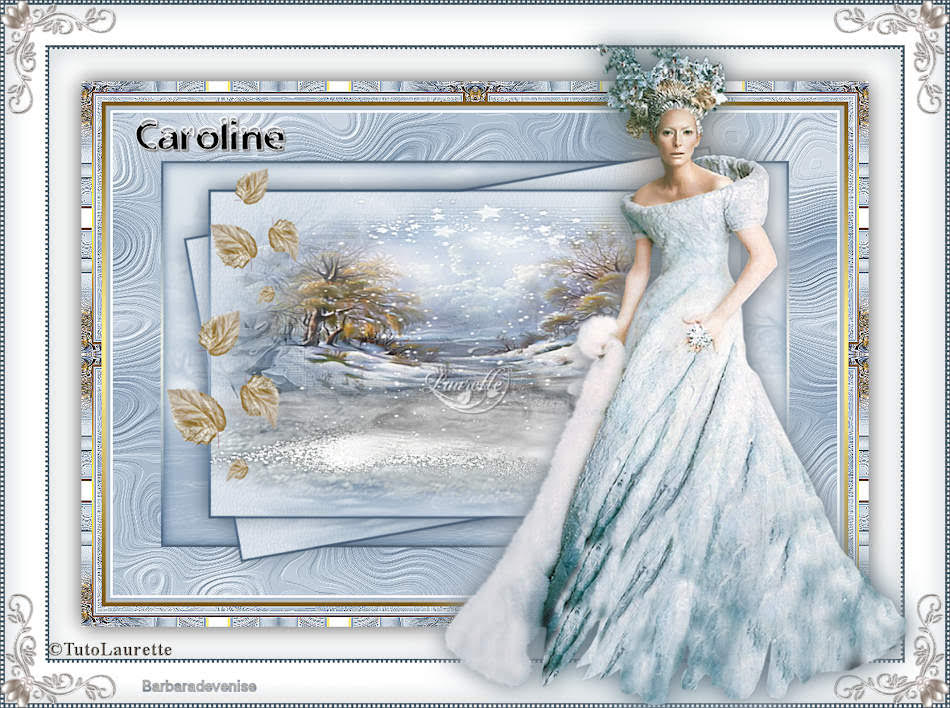Screen dimensions: 950x708
Task: Select the snowflake brooch on the woman's hand
Action: (x=698, y=337)
